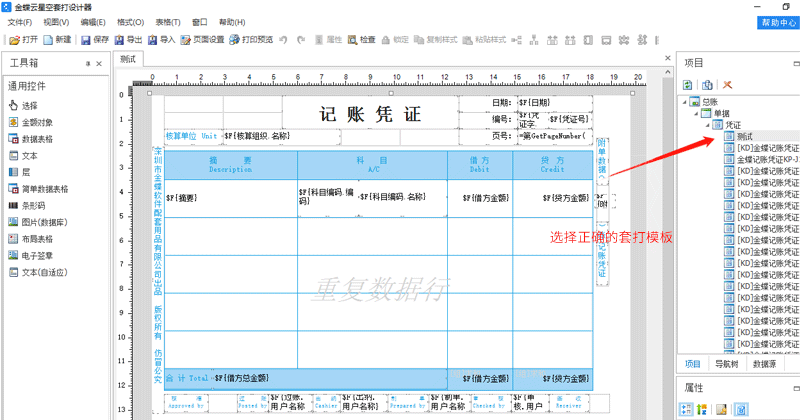The image size is (800, 420).
Task: Collapse the 总账 tree node
Action: pos(685,102)
